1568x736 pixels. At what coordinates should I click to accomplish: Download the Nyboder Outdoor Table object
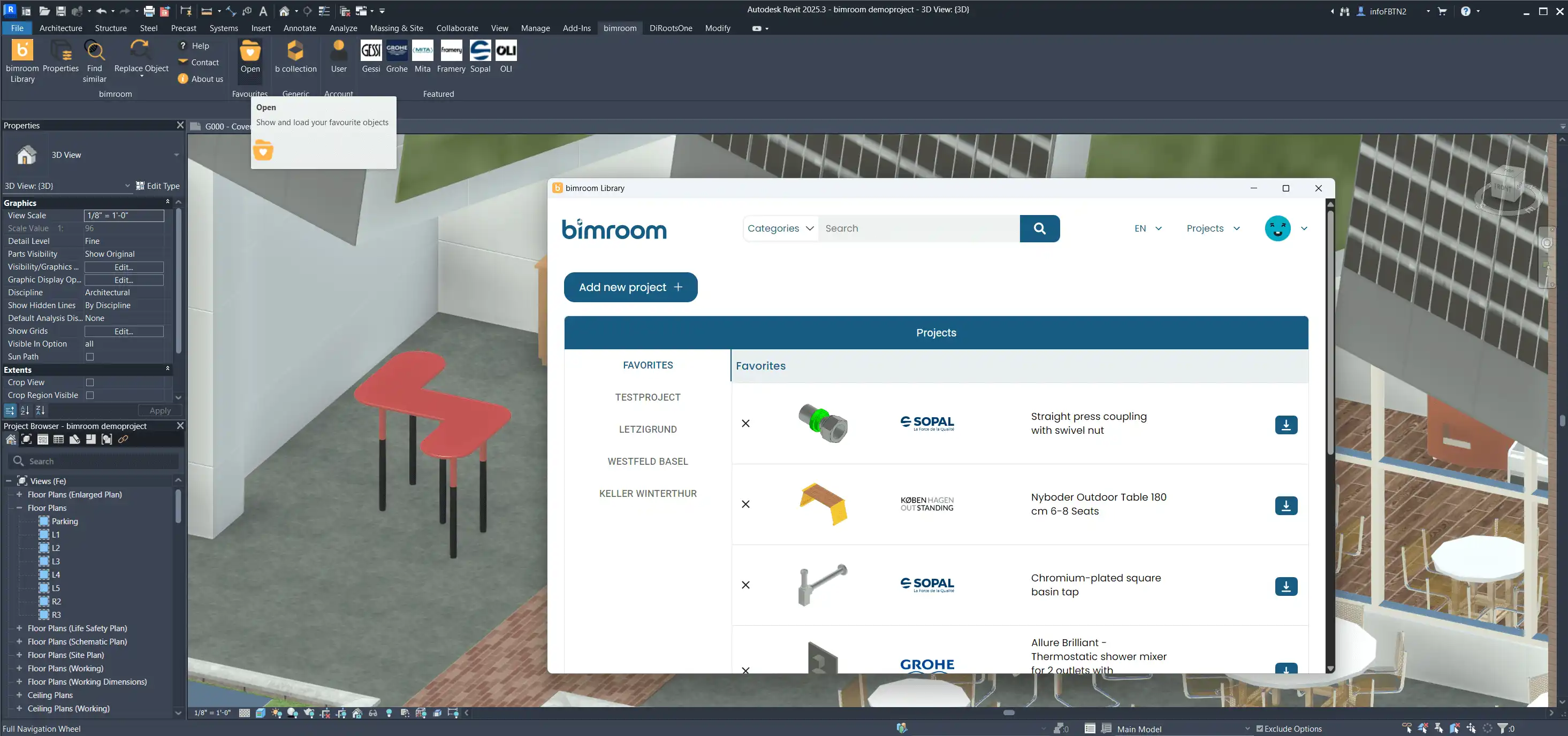pos(1285,505)
